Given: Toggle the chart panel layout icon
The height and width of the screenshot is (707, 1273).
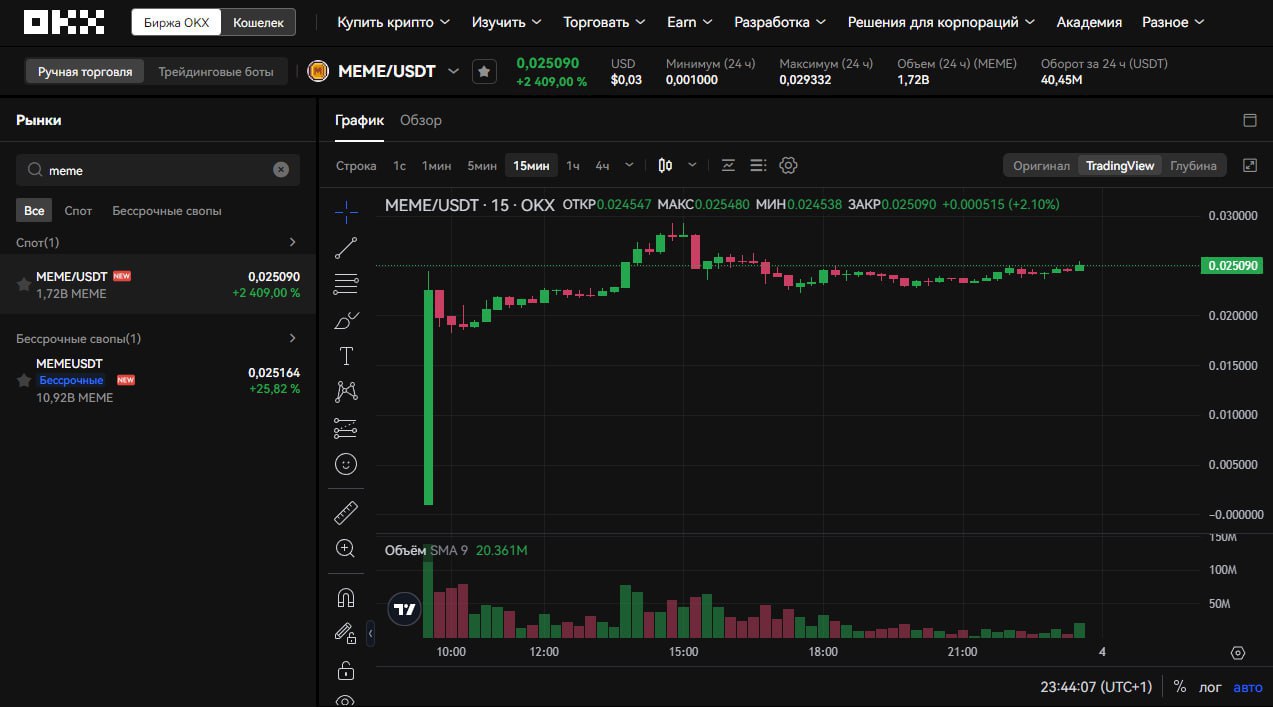Looking at the screenshot, I should 1250,120.
